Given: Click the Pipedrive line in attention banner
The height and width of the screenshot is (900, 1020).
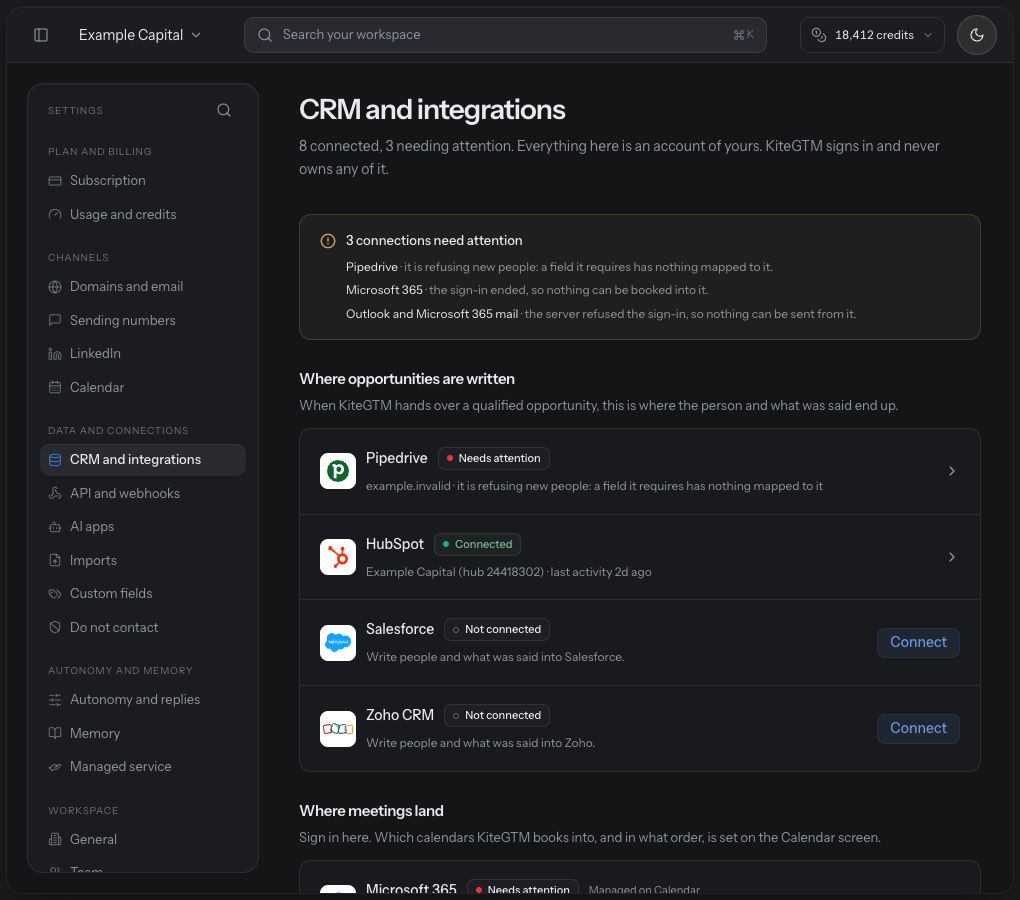Looking at the screenshot, I should tap(559, 267).
